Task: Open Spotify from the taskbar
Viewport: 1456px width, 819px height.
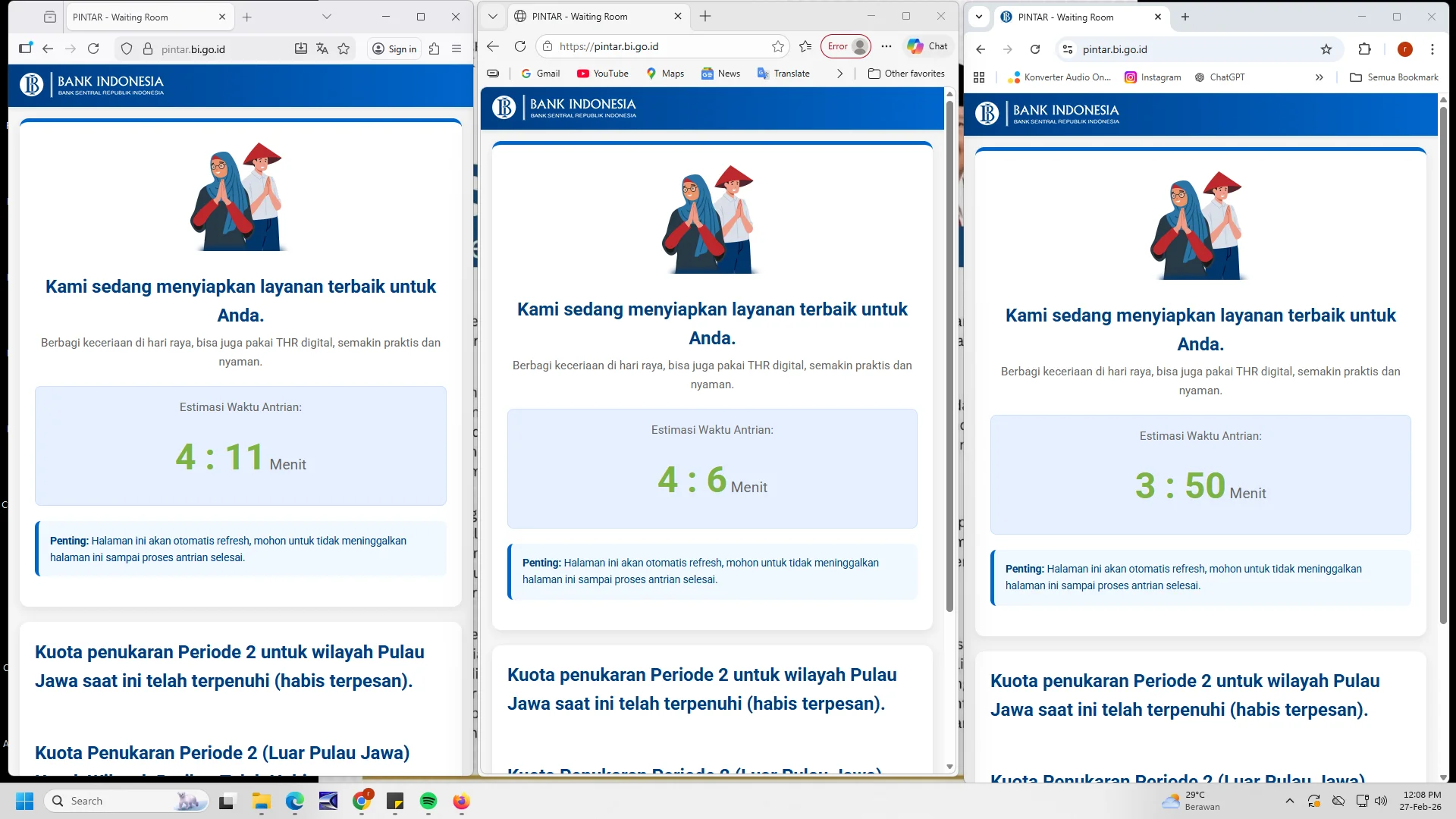Action: coord(428,801)
